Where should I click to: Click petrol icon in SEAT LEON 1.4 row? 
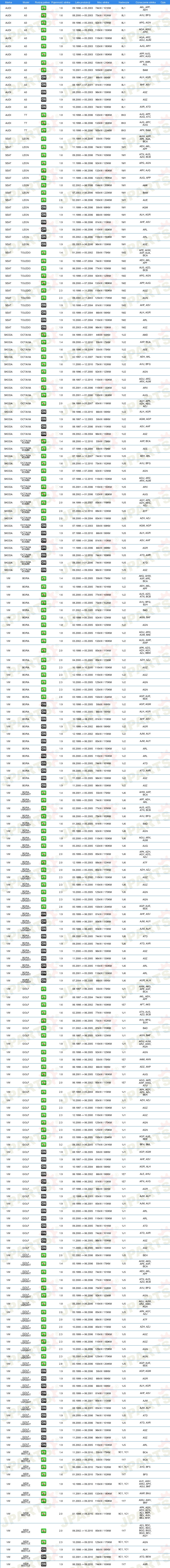(43, 139)
